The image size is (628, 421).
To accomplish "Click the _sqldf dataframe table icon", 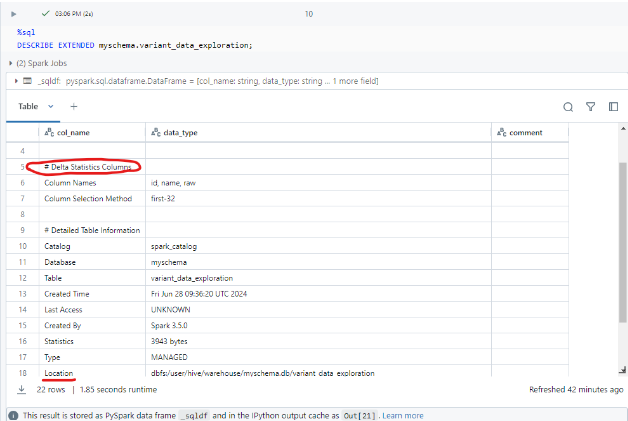I will (27, 81).
